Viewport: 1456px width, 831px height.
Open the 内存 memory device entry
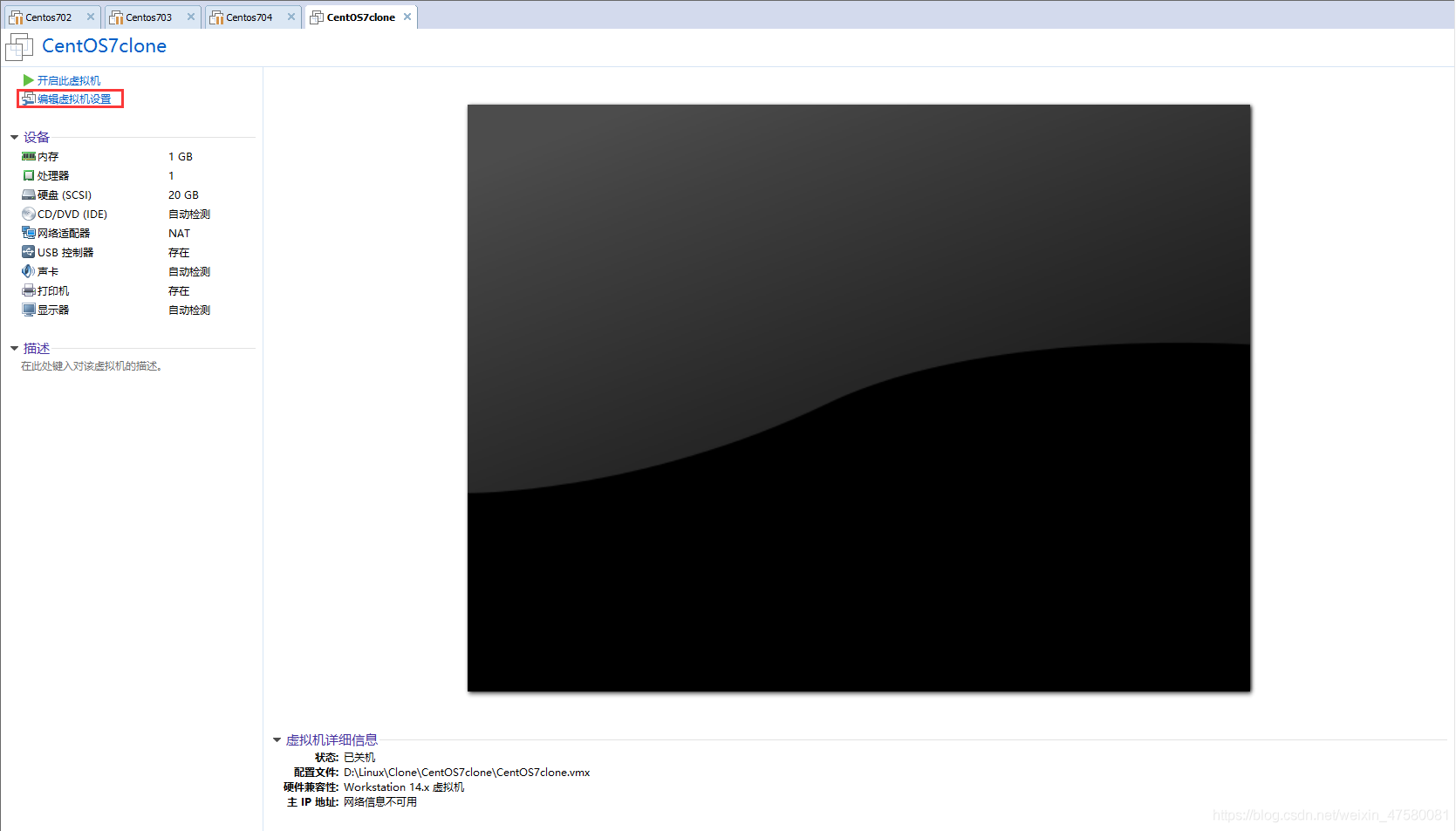48,157
